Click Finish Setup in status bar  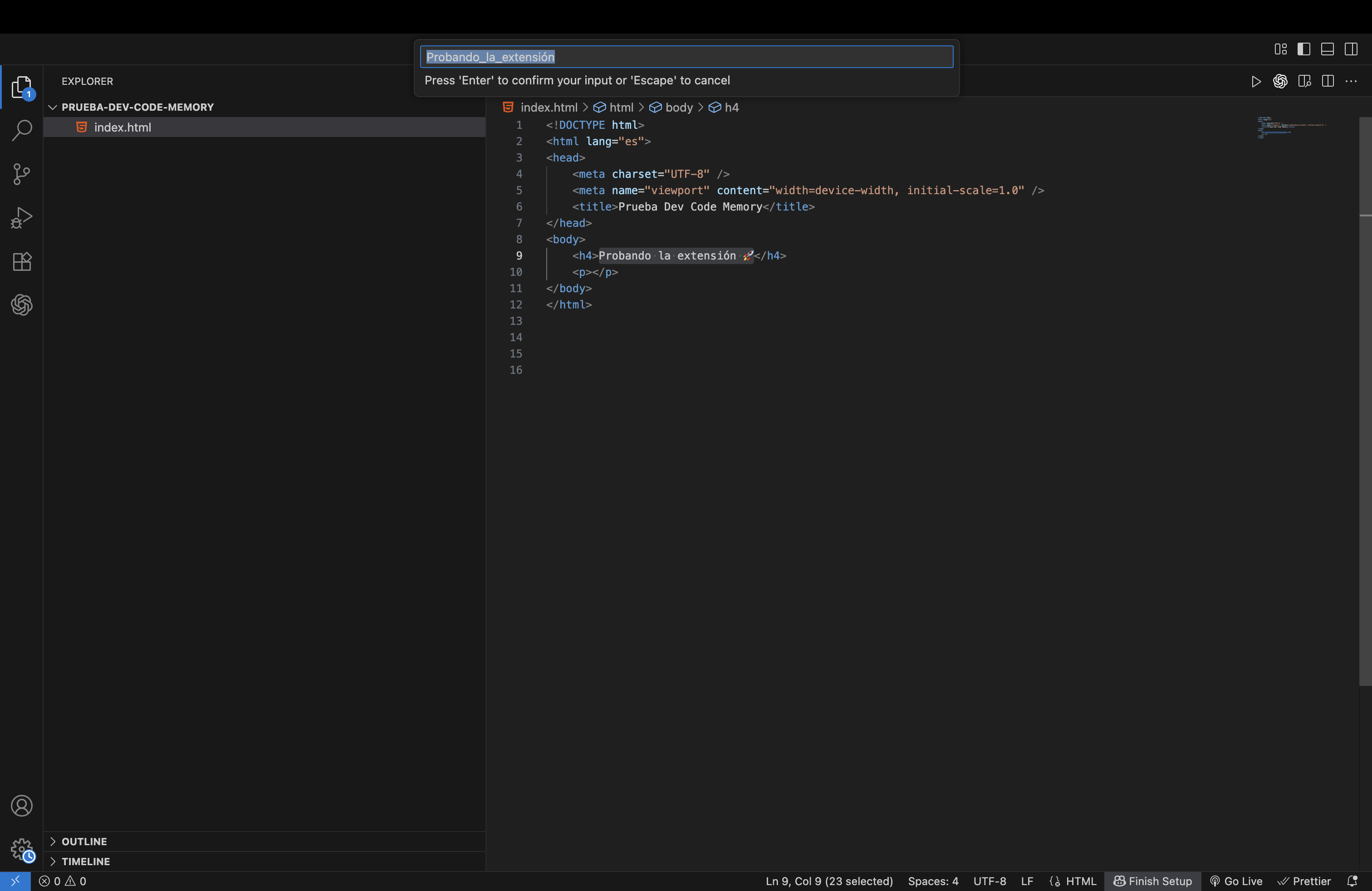[x=1152, y=881]
